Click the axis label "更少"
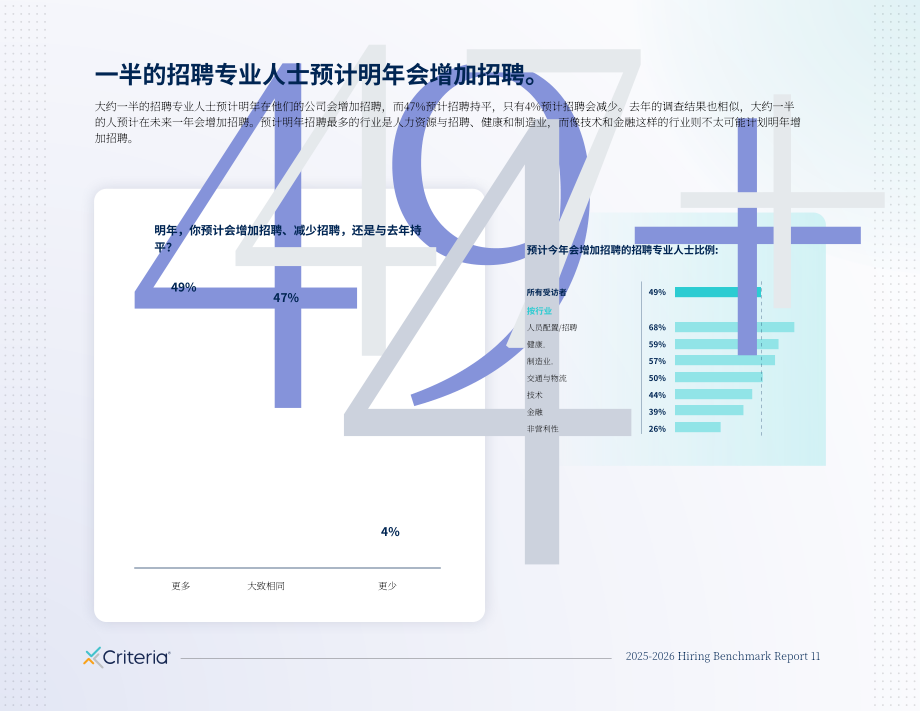 [x=387, y=585]
